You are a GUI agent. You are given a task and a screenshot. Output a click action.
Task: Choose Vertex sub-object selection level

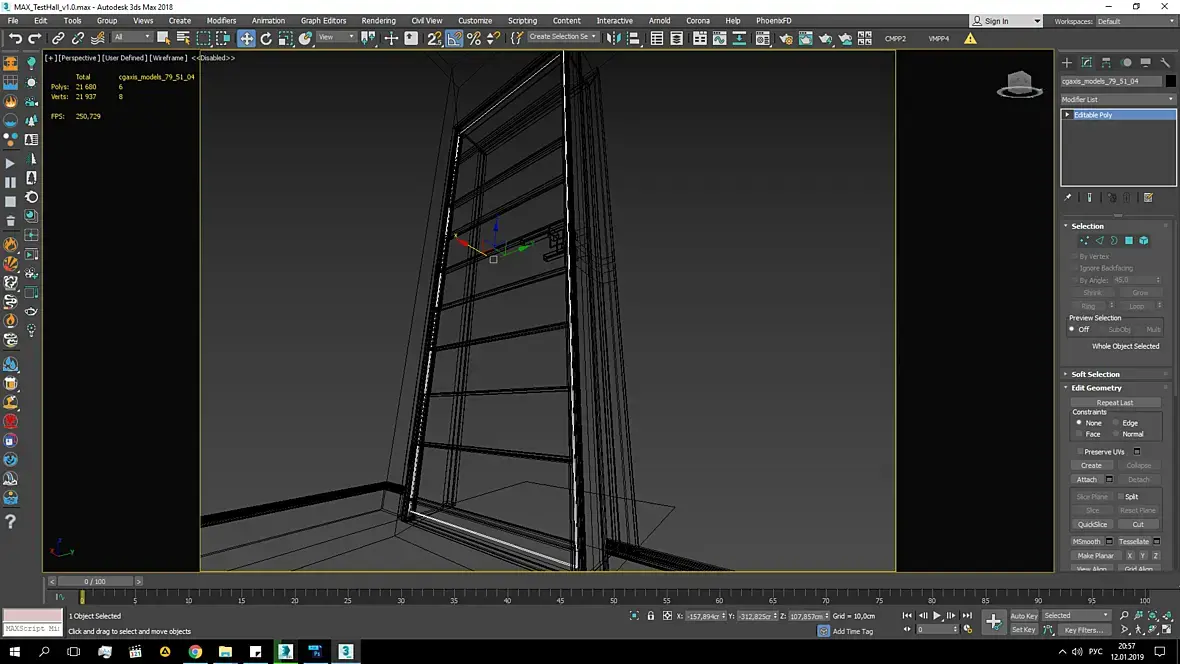pyautogui.click(x=1084, y=241)
